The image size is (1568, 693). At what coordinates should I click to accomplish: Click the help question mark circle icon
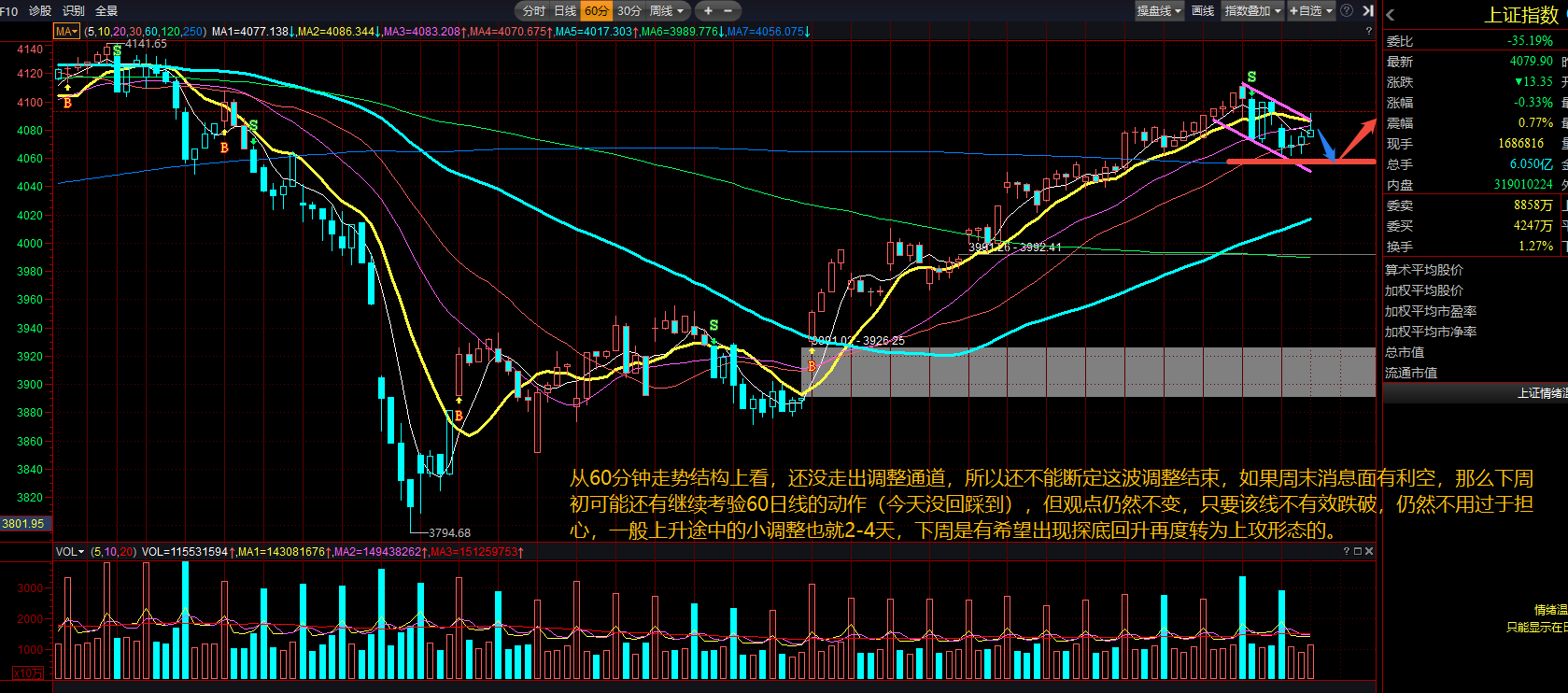pos(1347,11)
